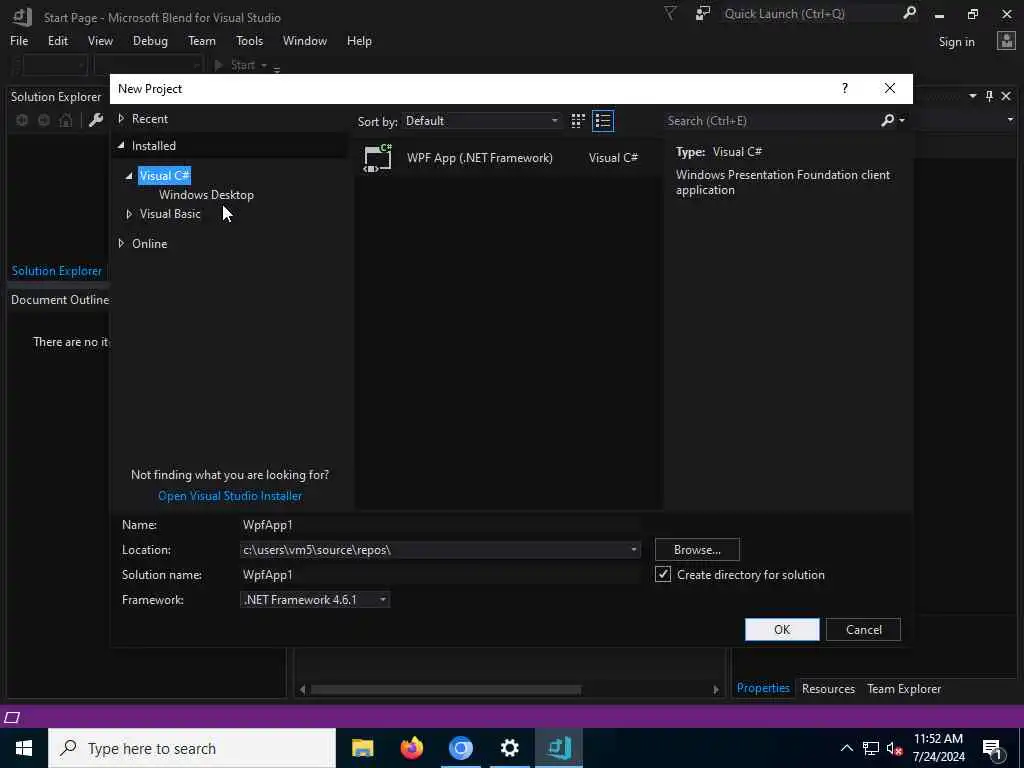Show hidden system tray icons
This screenshot has width=1024, height=768.
tap(846, 748)
